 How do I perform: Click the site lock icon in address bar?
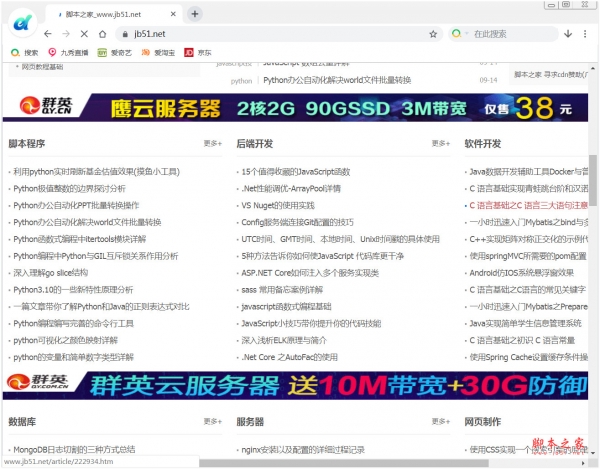point(125,34)
